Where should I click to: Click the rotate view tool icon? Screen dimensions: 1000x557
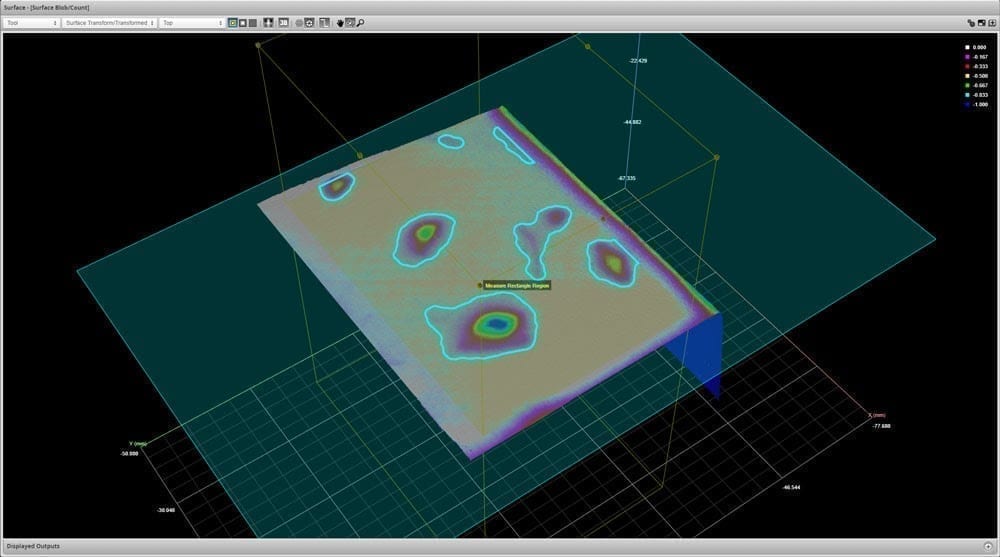click(x=349, y=22)
